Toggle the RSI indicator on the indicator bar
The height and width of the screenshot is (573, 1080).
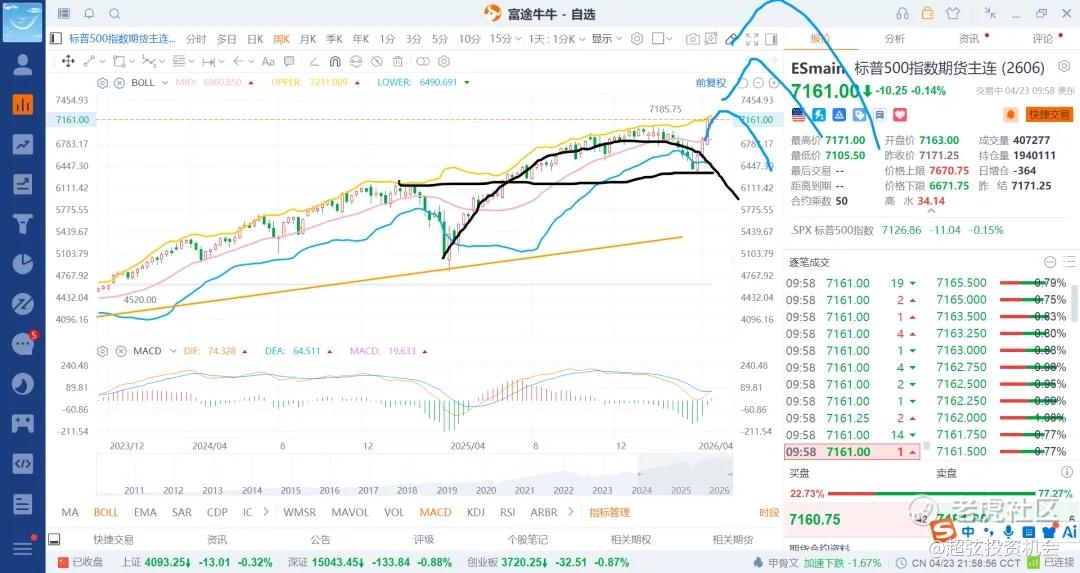click(x=508, y=512)
